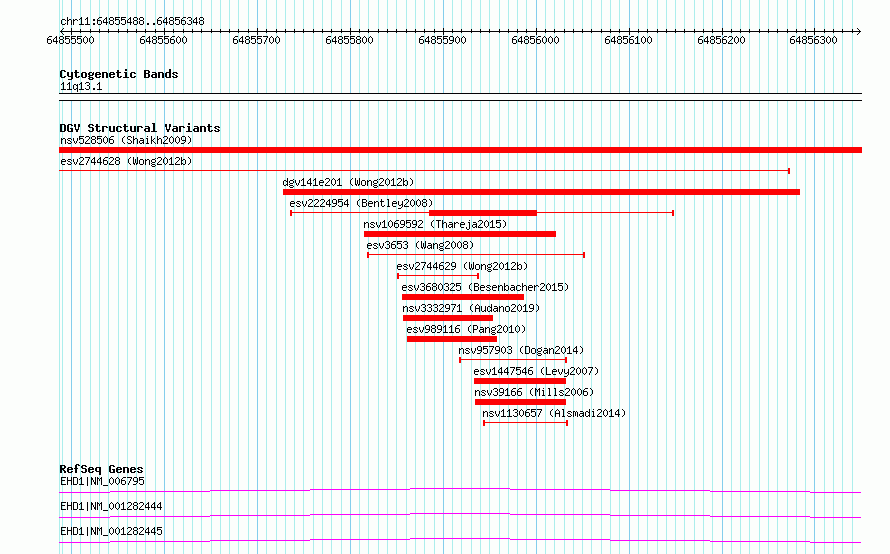The height and width of the screenshot is (554, 890).
Task: Click the nsv3332971 red bar
Action: pyautogui.click(x=448, y=318)
